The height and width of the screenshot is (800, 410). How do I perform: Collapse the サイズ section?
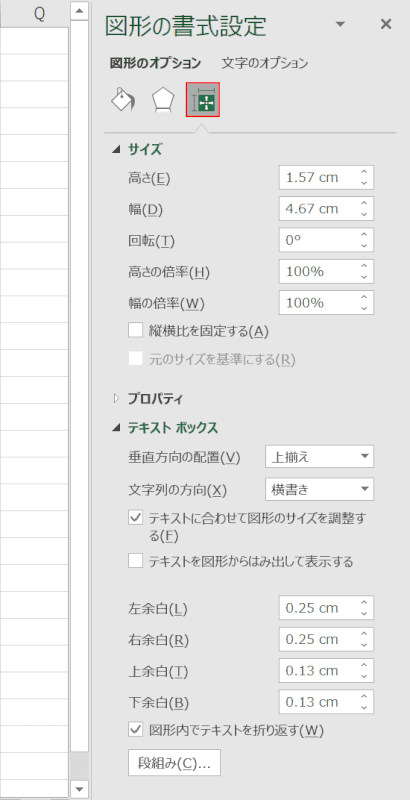[117, 149]
